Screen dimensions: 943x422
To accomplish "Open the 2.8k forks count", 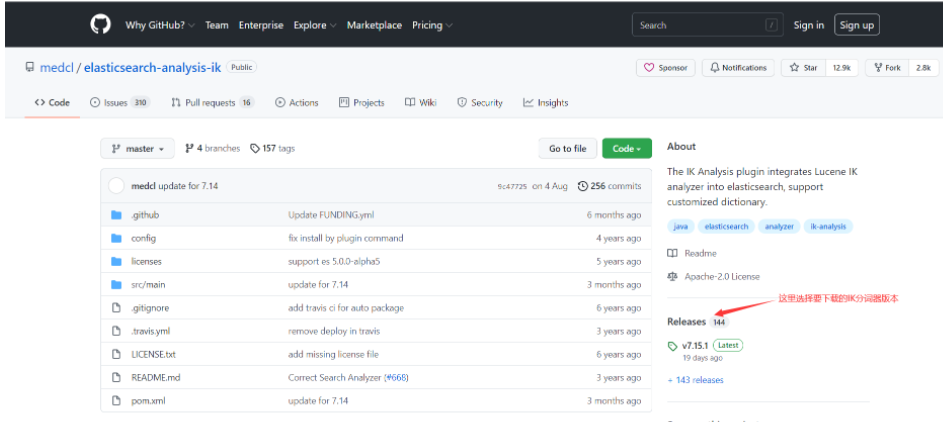I will [x=923, y=68].
